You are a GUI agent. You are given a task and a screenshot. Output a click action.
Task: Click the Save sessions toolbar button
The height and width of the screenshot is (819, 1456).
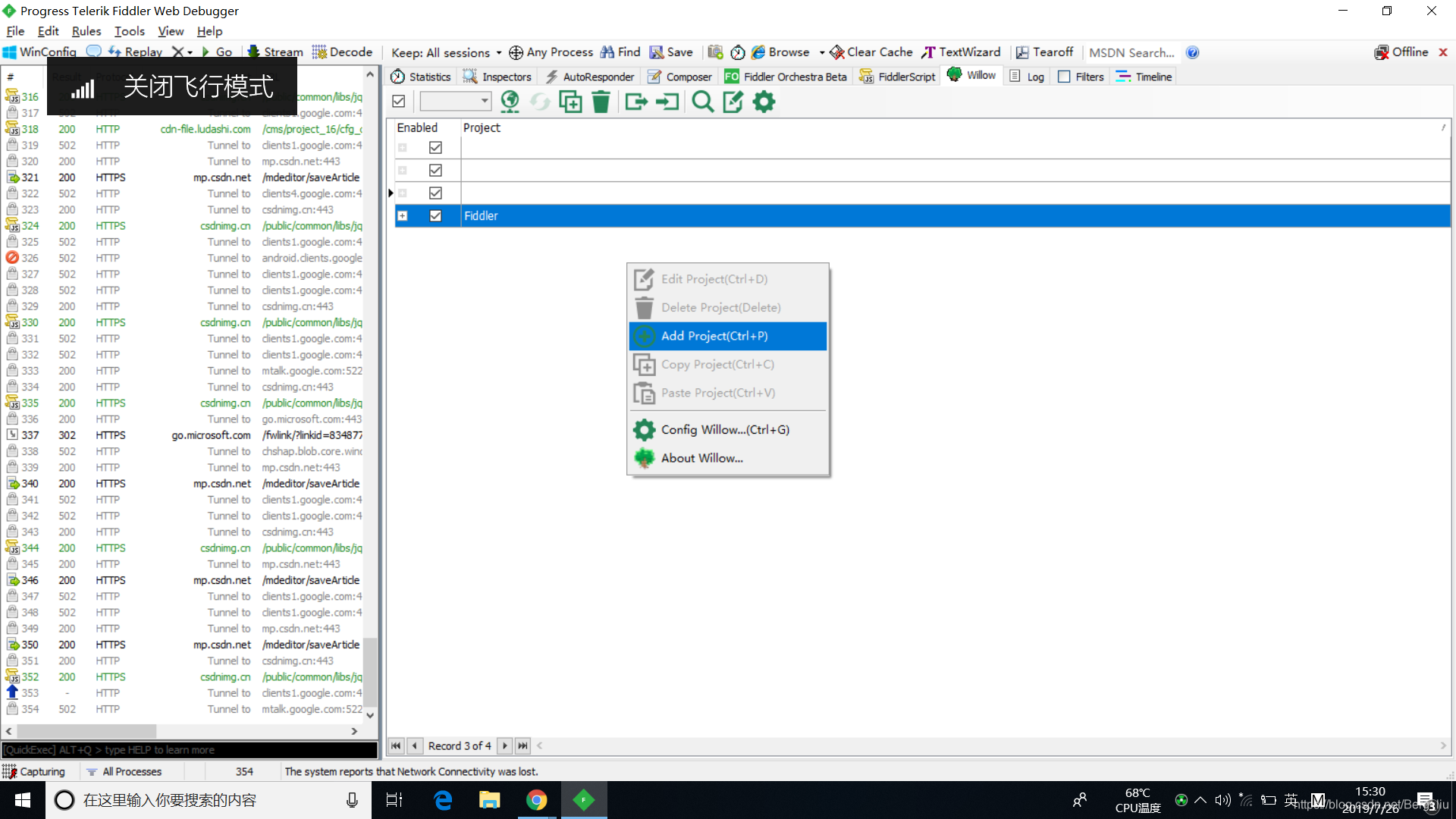(x=671, y=52)
